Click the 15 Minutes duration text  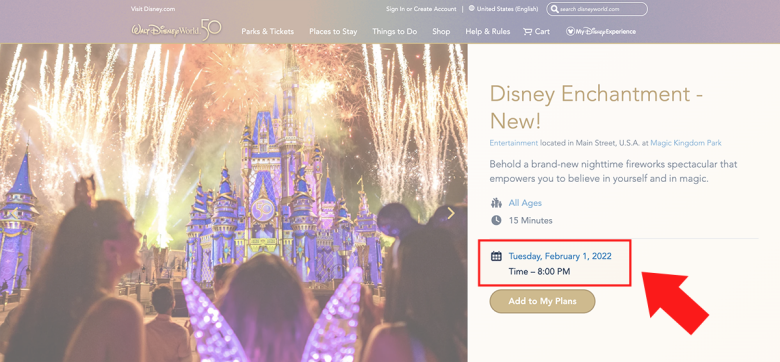click(530, 220)
